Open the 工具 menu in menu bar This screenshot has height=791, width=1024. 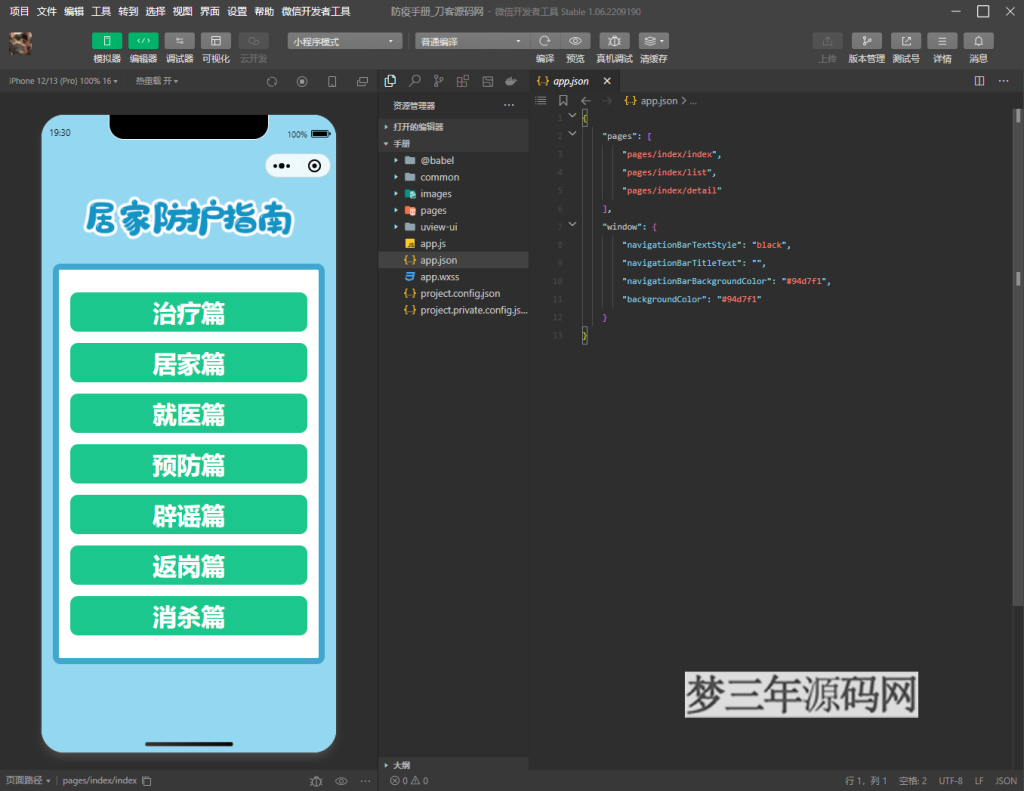[101, 11]
